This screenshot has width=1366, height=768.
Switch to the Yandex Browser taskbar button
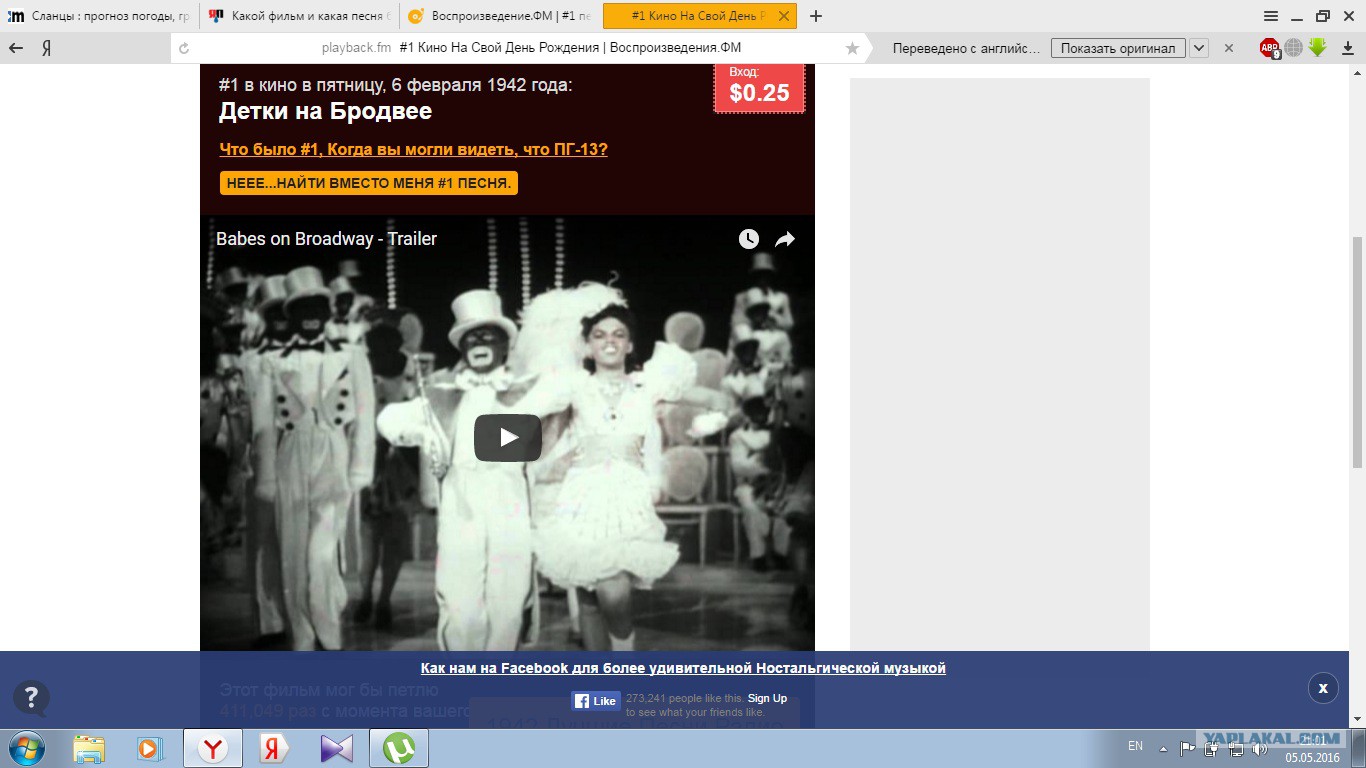tap(212, 748)
